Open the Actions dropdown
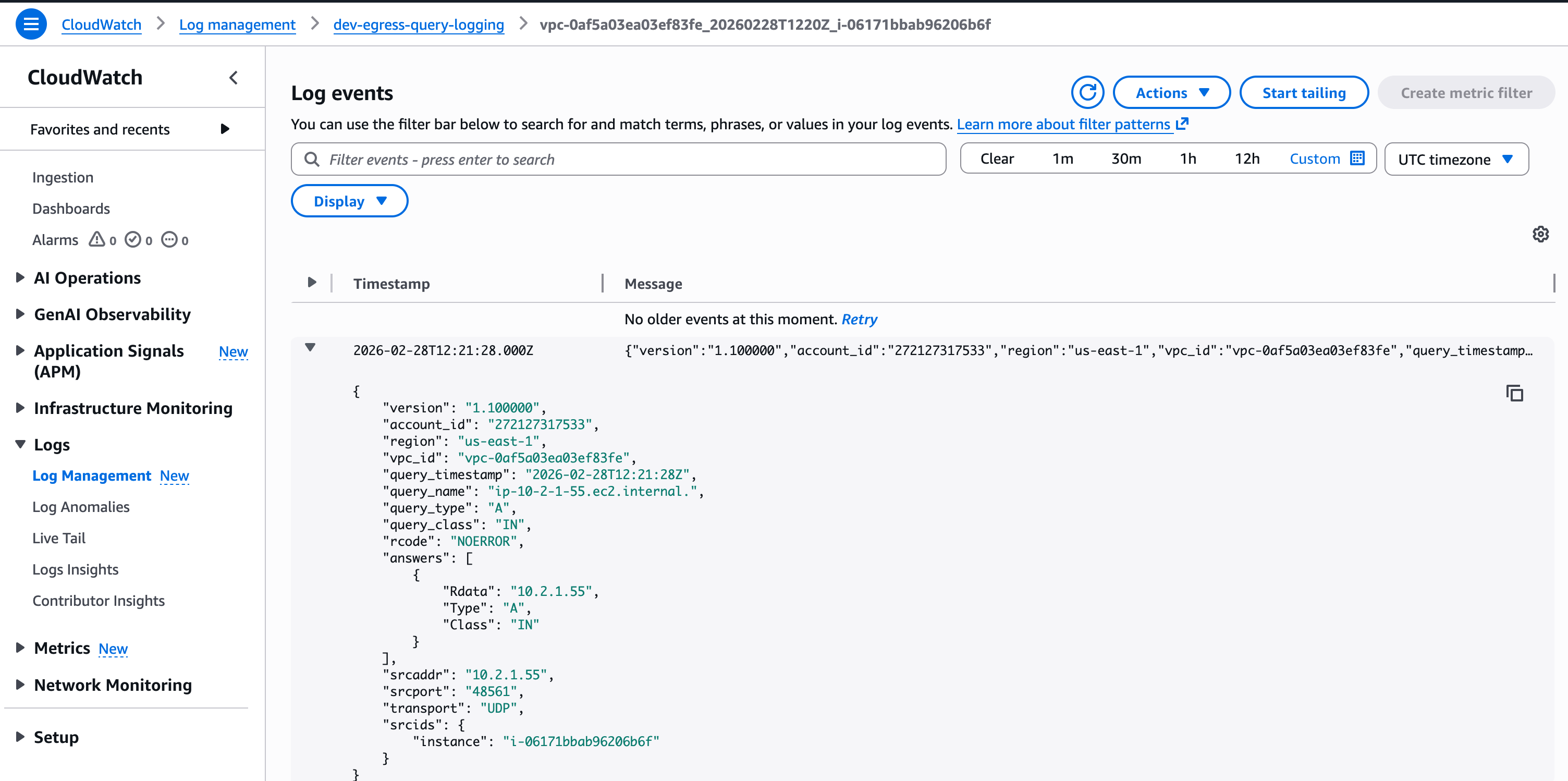1568x781 pixels. click(1171, 92)
